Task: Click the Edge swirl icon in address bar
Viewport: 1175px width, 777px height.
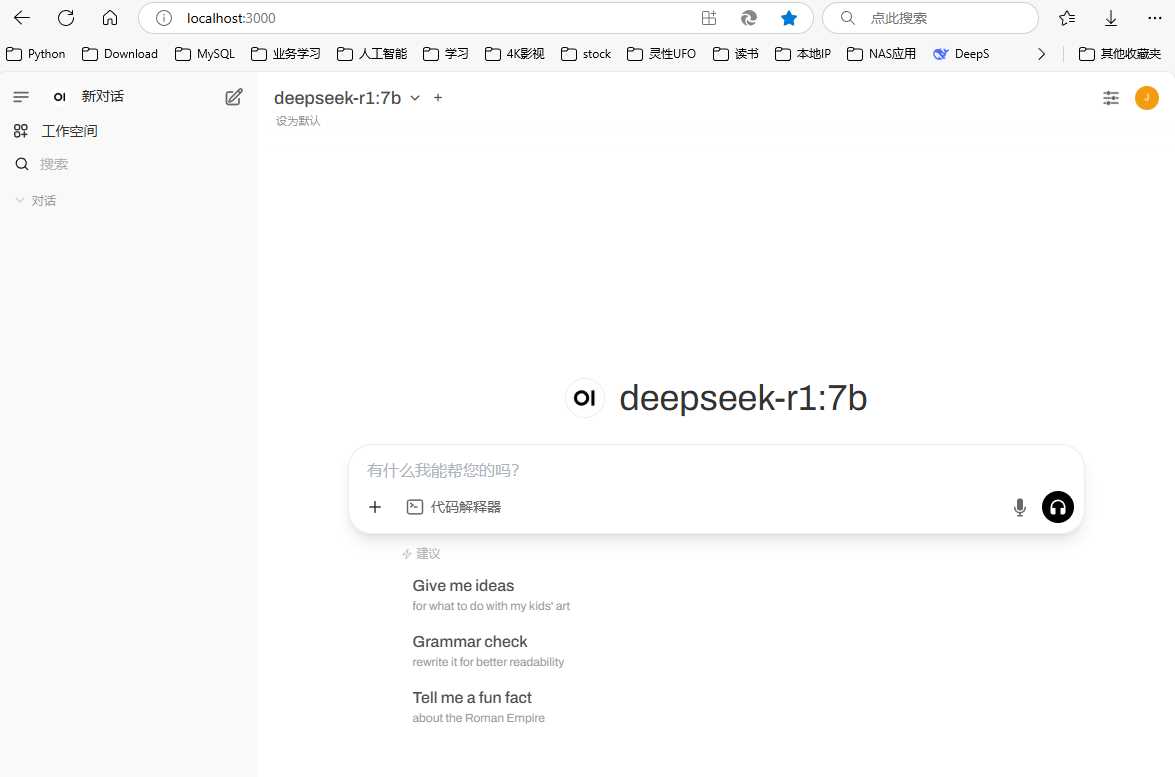Action: (x=749, y=18)
